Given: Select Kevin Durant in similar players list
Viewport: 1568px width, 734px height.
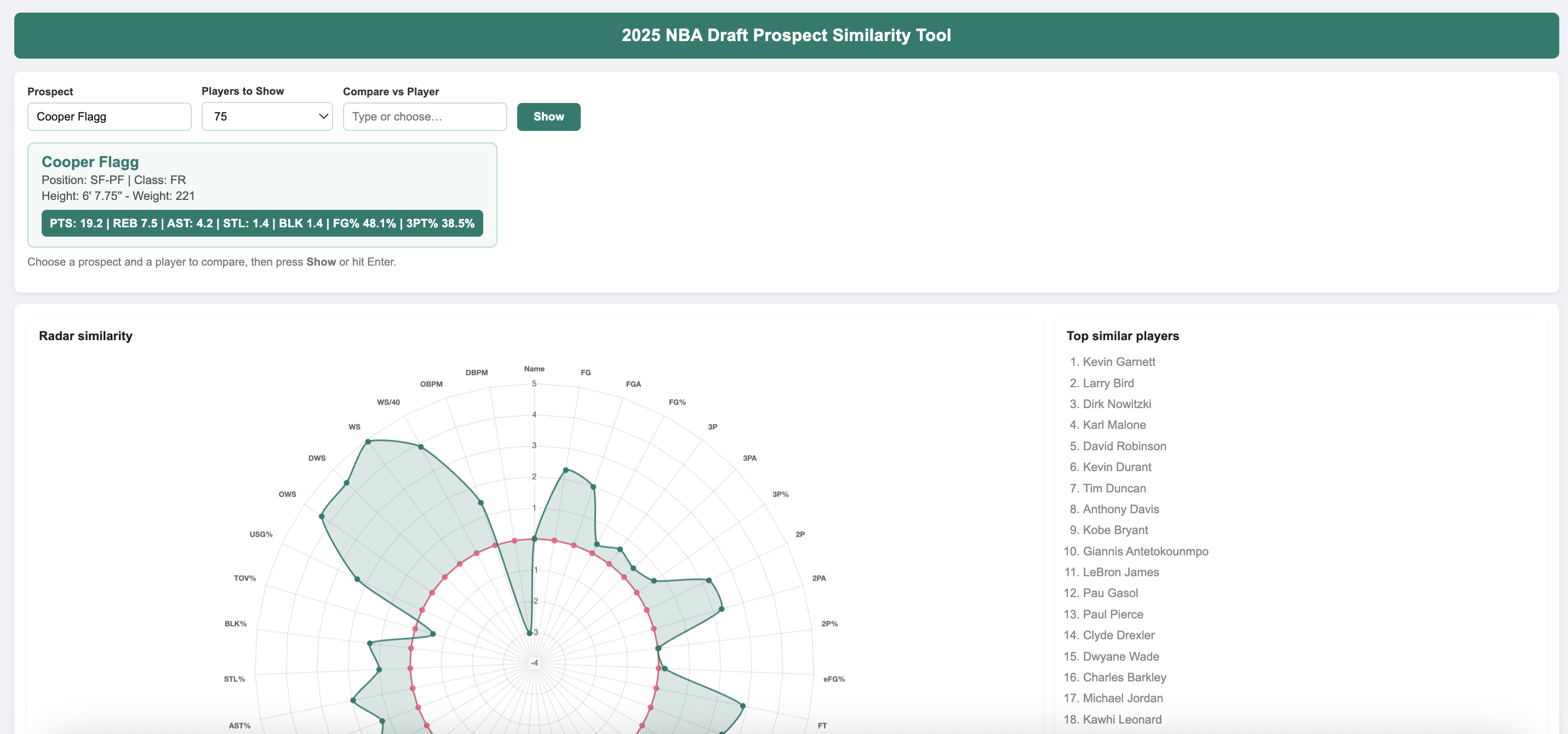Looking at the screenshot, I should point(1117,467).
